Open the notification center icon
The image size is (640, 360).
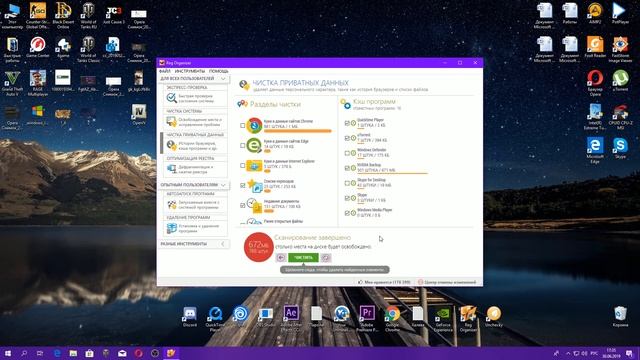[630, 353]
